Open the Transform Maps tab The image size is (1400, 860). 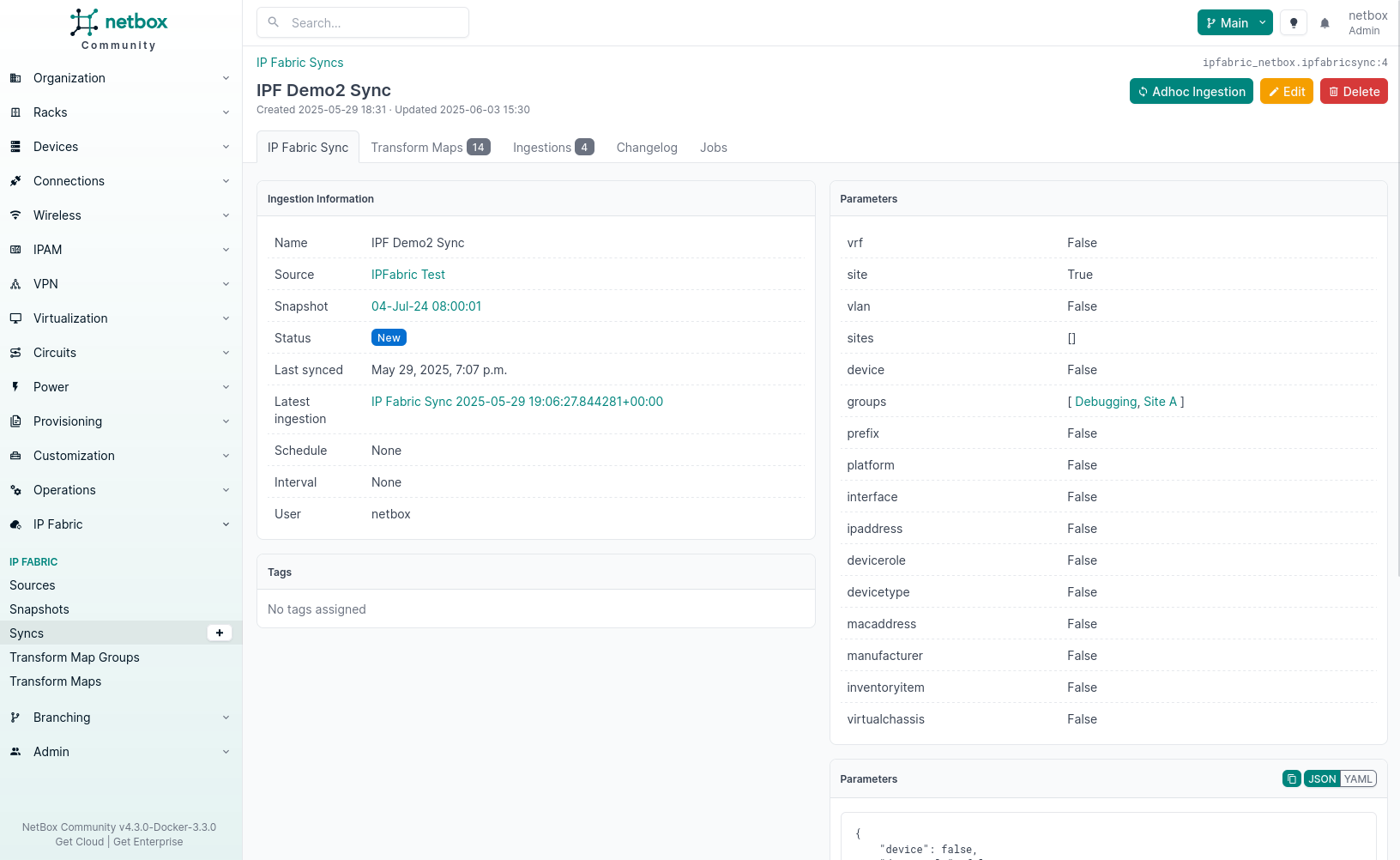pos(430,148)
